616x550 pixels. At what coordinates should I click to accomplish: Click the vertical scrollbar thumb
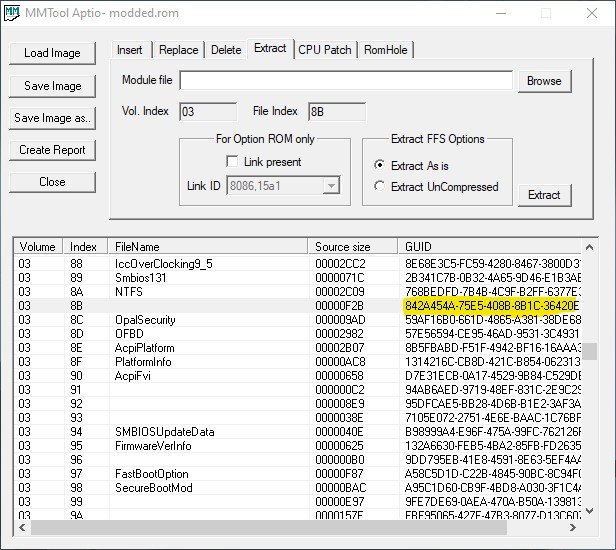pos(589,351)
